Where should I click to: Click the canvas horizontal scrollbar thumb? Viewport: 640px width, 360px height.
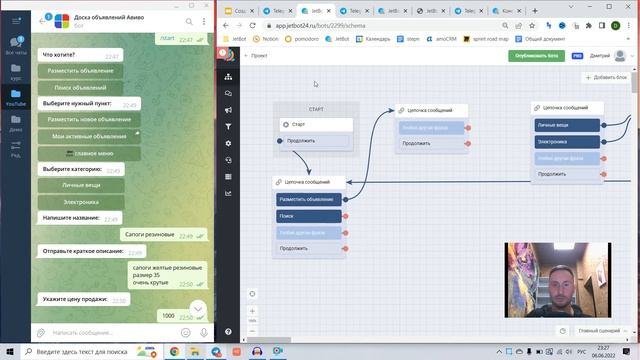(x=269, y=340)
